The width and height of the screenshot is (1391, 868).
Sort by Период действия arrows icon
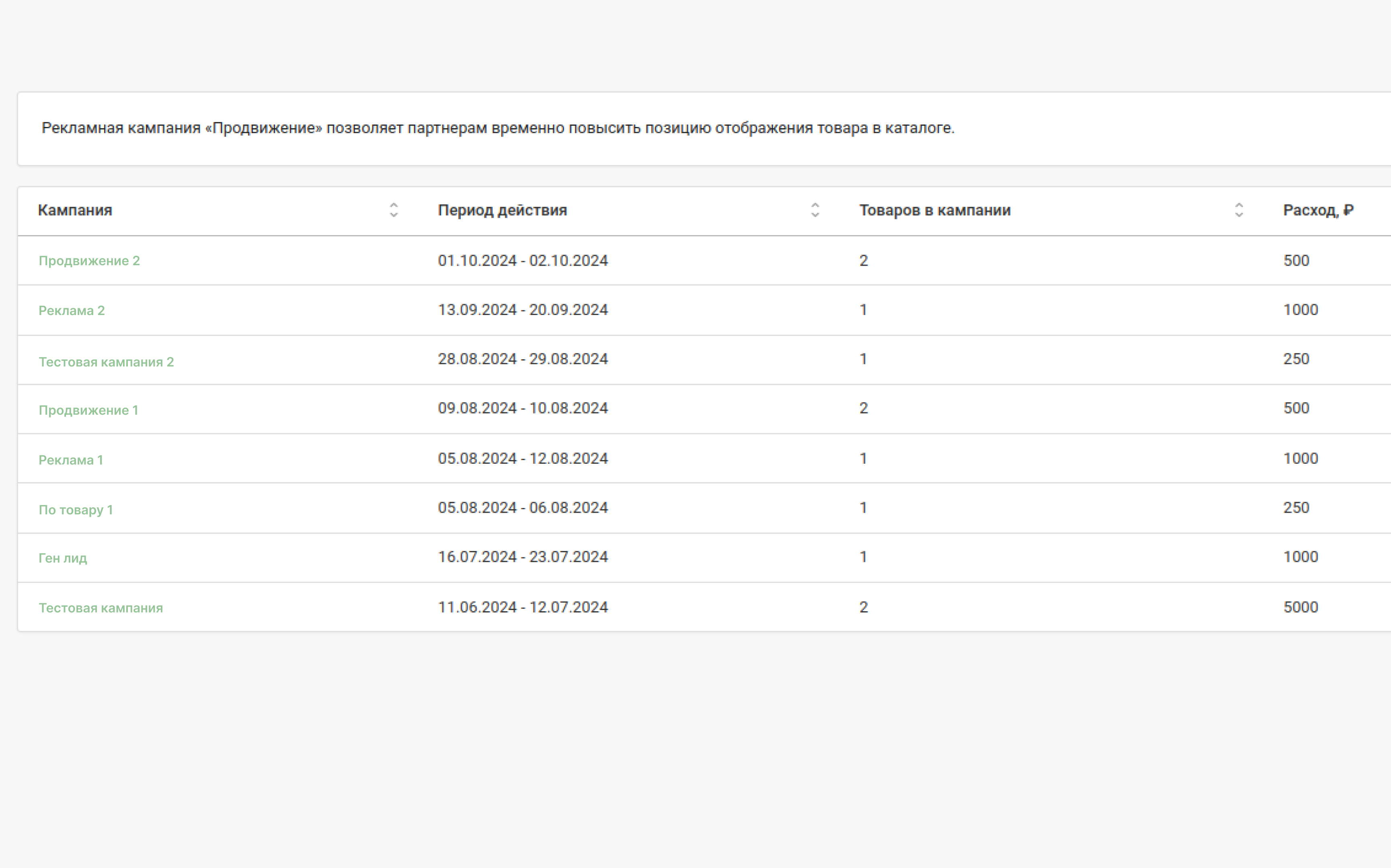[815, 210]
